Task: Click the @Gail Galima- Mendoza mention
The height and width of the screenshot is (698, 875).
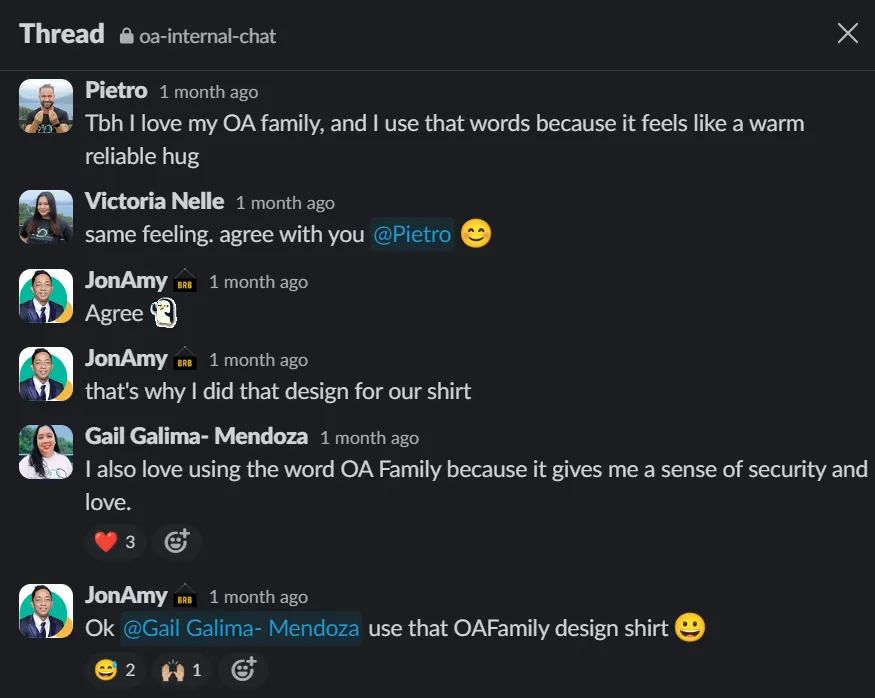Action: click(239, 629)
